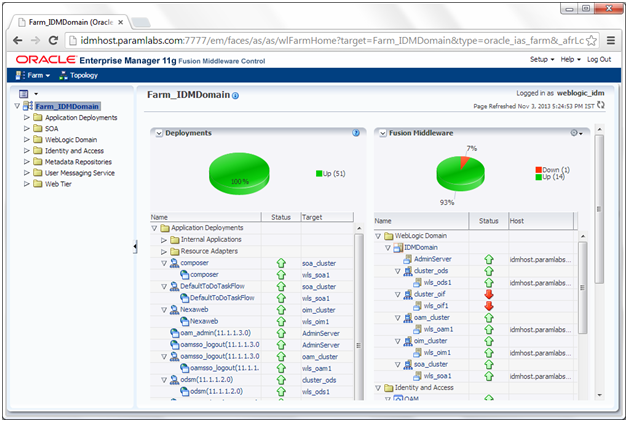Bookmark the page with the star icon
This screenshot has width=628, height=422.
[x=591, y=40]
